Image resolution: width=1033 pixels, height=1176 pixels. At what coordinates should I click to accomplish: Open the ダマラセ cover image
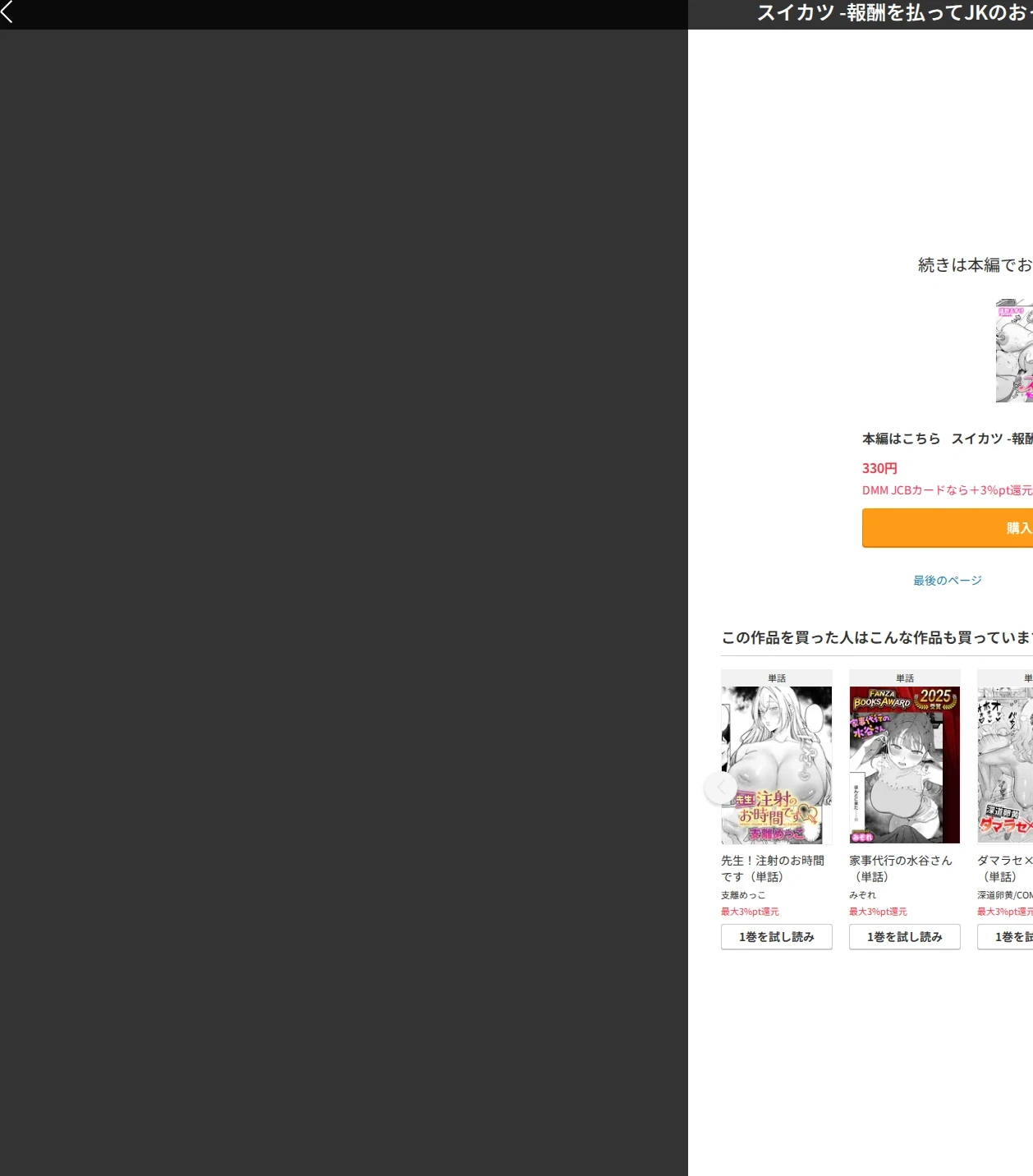[1005, 765]
